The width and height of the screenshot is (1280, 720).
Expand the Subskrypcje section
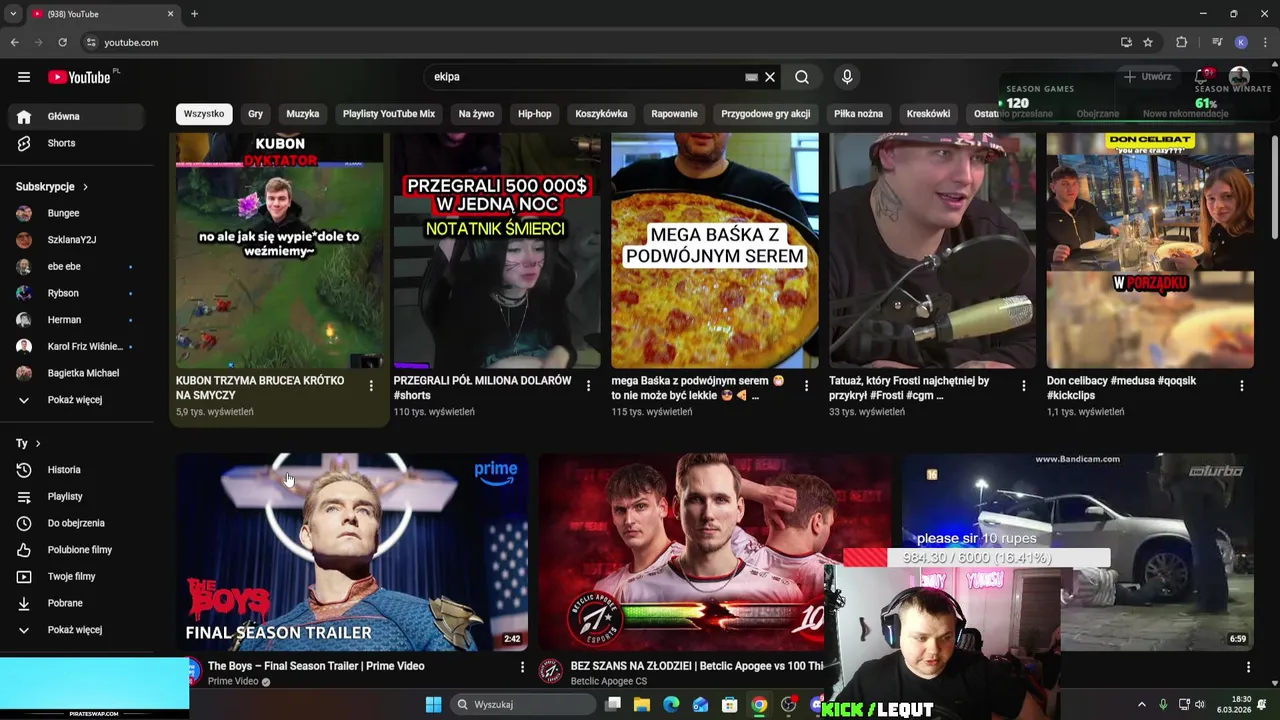click(x=52, y=187)
